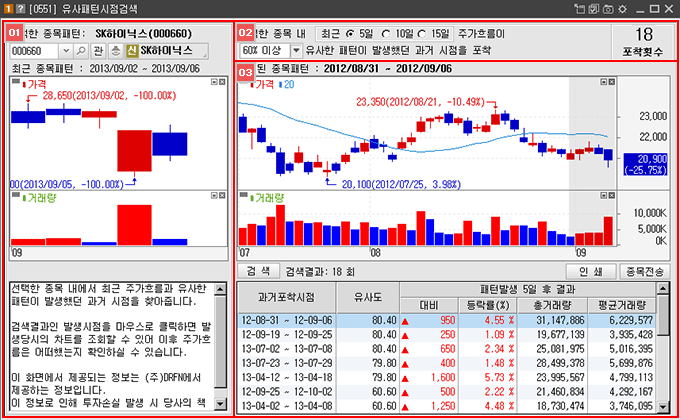Select the 5일 recent period radio

[350, 34]
